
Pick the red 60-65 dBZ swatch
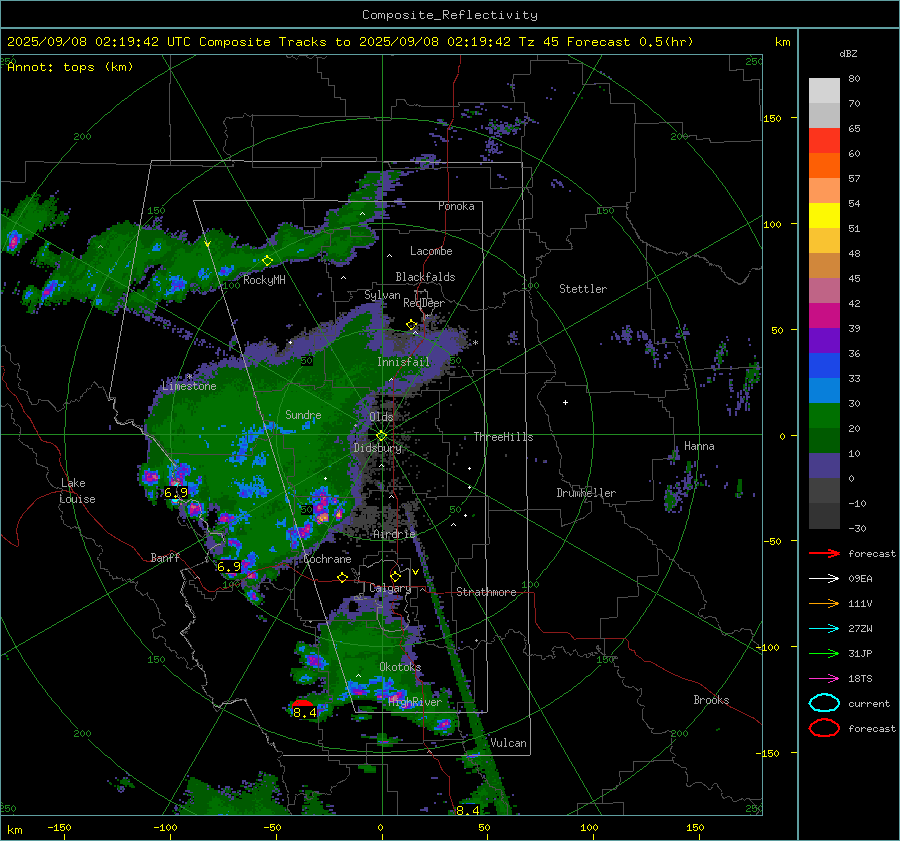pos(824,141)
